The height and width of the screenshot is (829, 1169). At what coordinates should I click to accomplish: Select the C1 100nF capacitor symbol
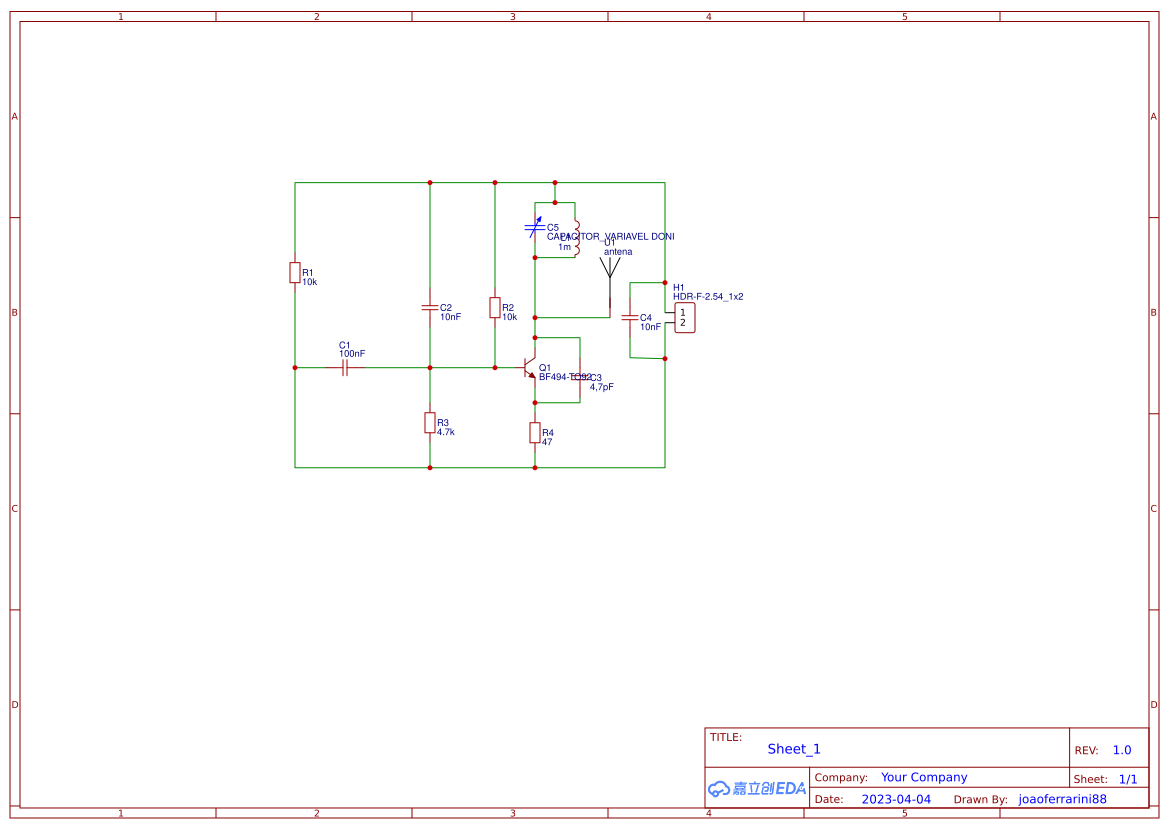pos(344,368)
